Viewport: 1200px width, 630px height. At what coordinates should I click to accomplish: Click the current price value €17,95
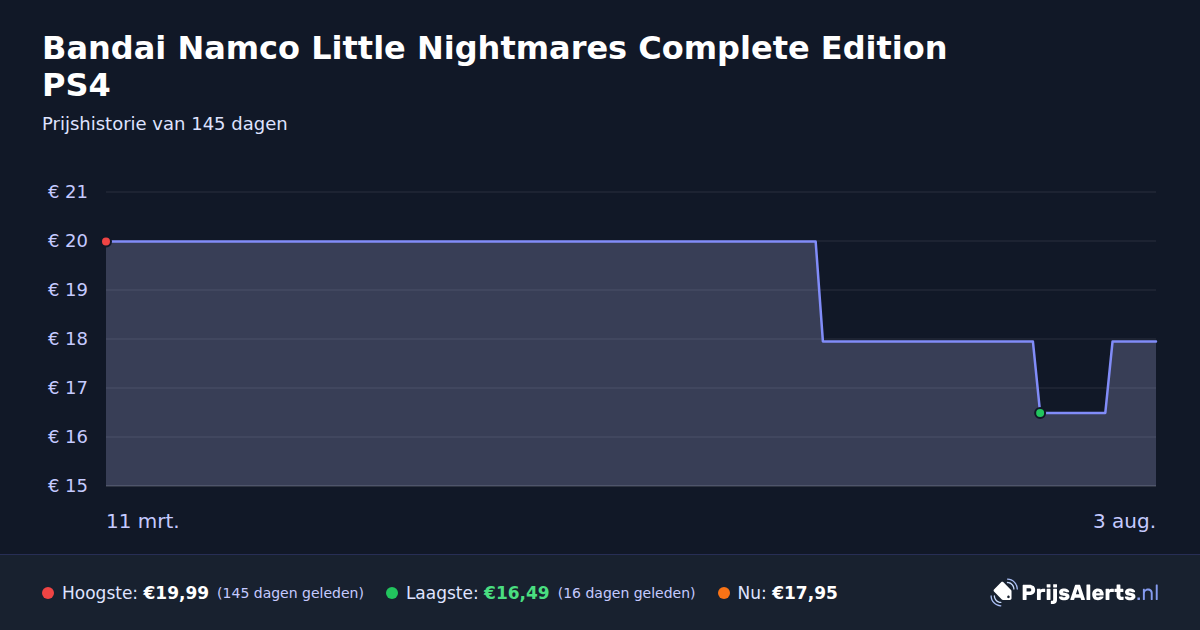805,593
